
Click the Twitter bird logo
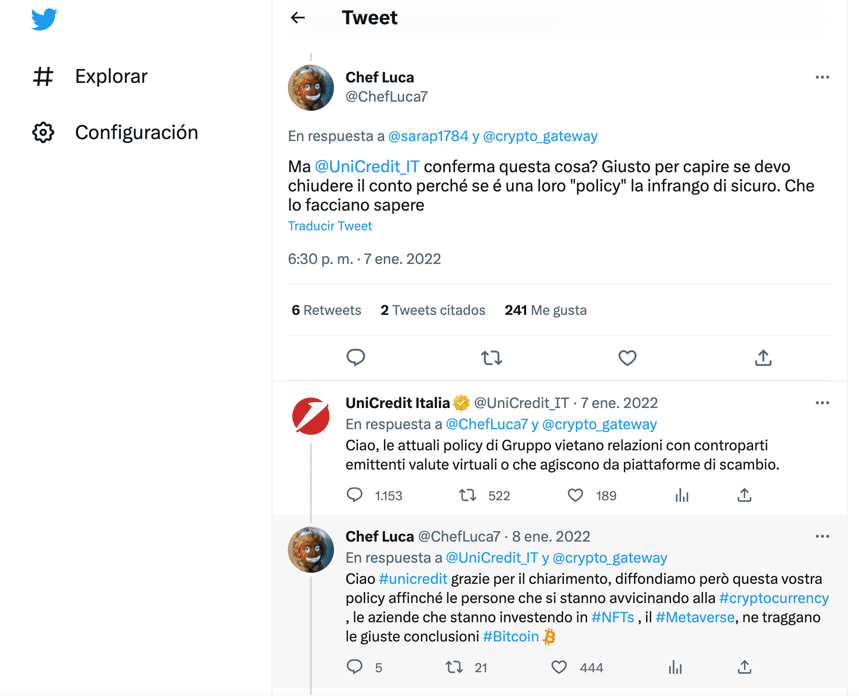44,19
